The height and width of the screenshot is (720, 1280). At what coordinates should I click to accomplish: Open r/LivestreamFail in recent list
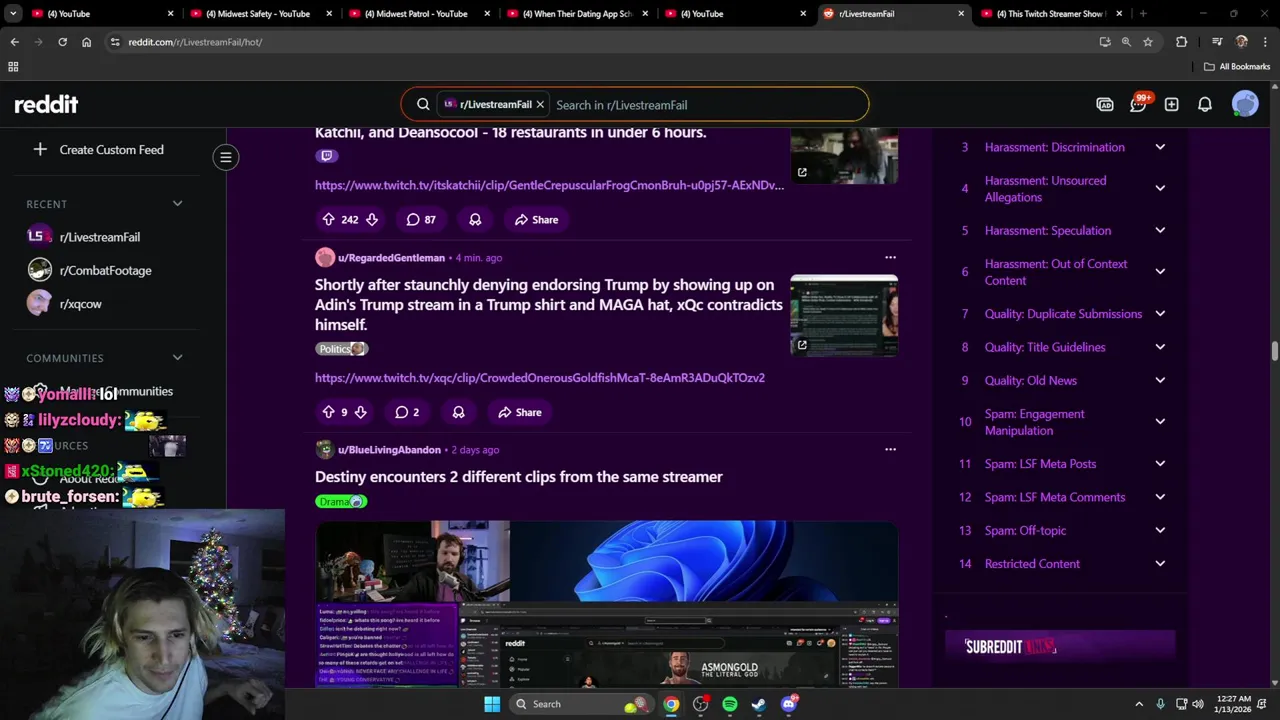click(100, 237)
